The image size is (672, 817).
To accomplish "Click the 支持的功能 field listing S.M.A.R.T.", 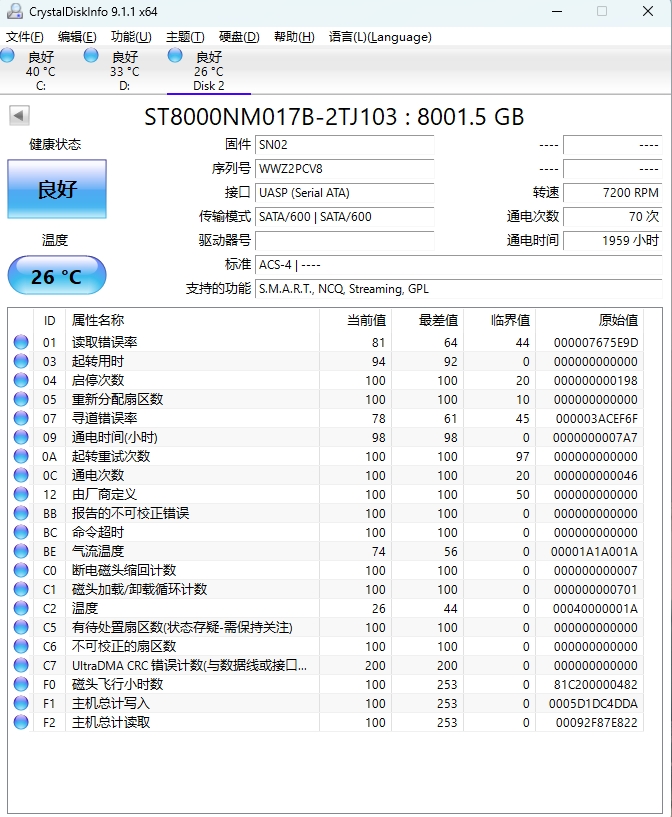I will [458, 289].
